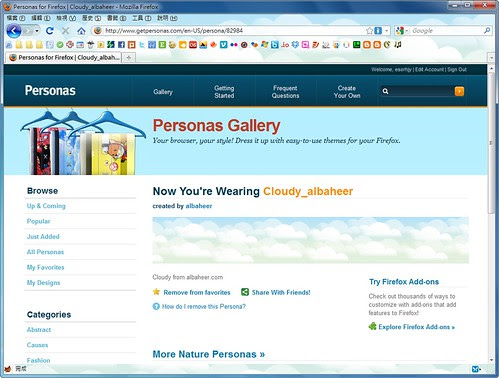This screenshot has width=499, height=378.
Task: Click the orange search go button
Action: (x=459, y=91)
